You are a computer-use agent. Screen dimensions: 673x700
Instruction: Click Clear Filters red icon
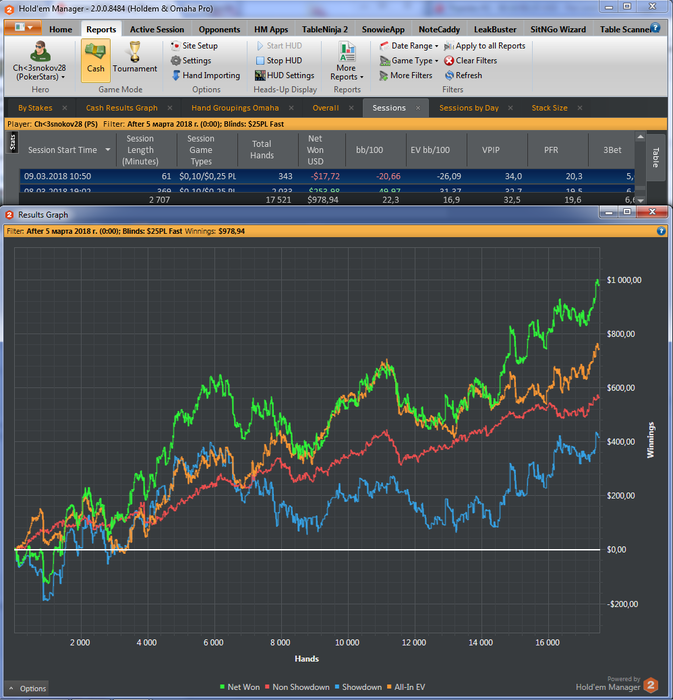pos(449,61)
